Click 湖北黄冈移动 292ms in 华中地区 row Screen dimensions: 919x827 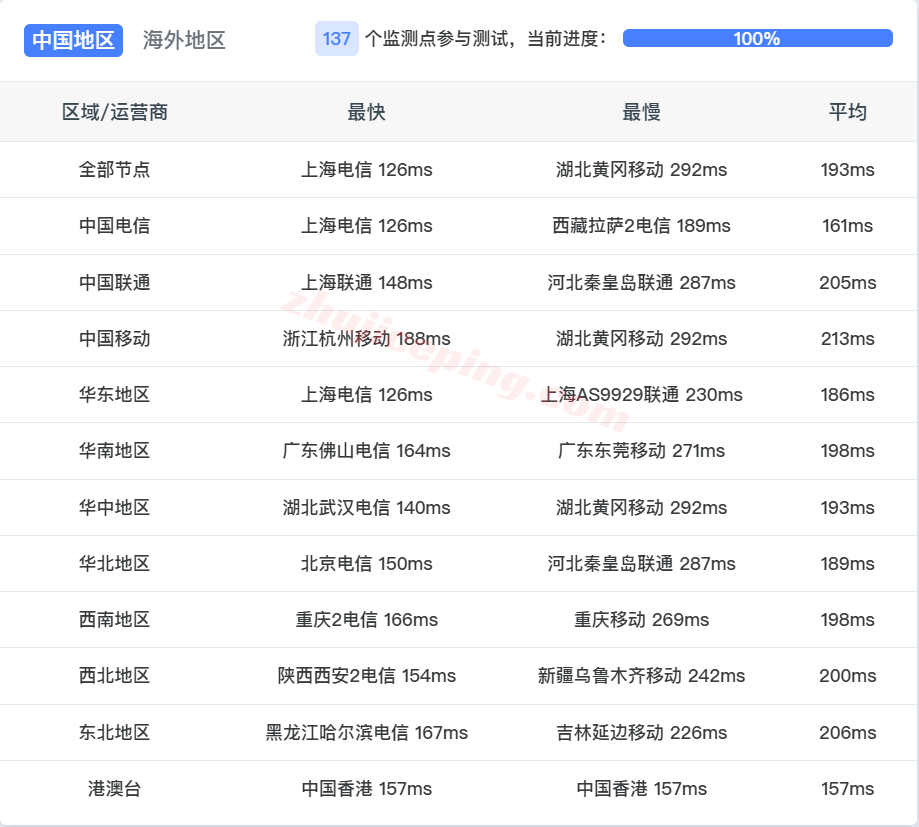[x=641, y=508]
